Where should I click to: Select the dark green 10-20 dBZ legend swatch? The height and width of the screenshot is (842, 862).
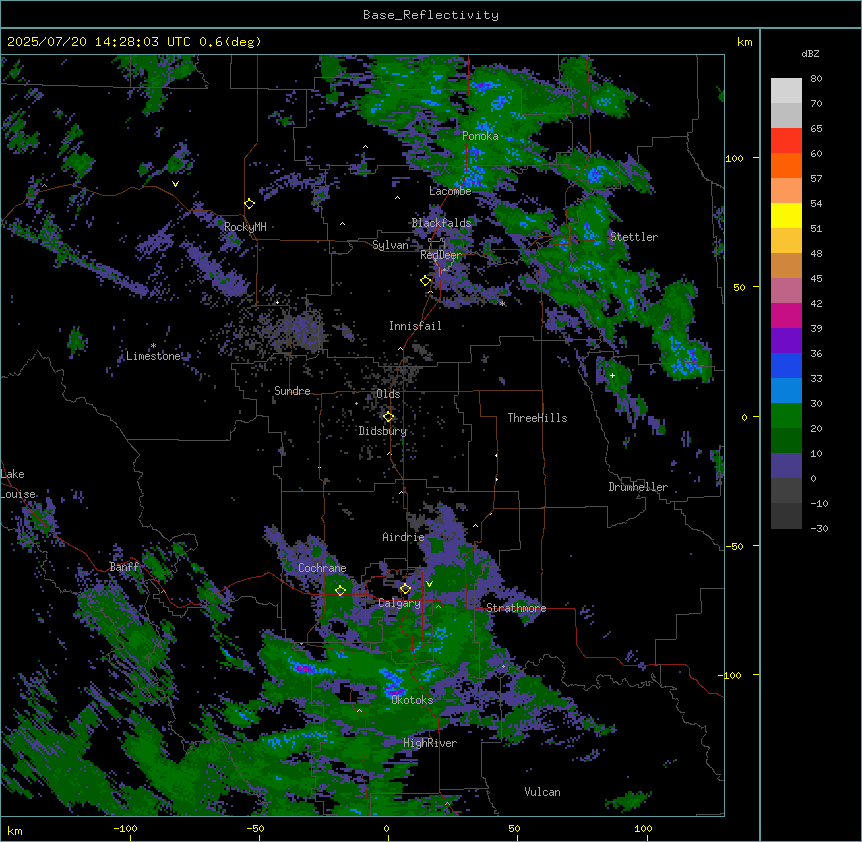[786, 441]
